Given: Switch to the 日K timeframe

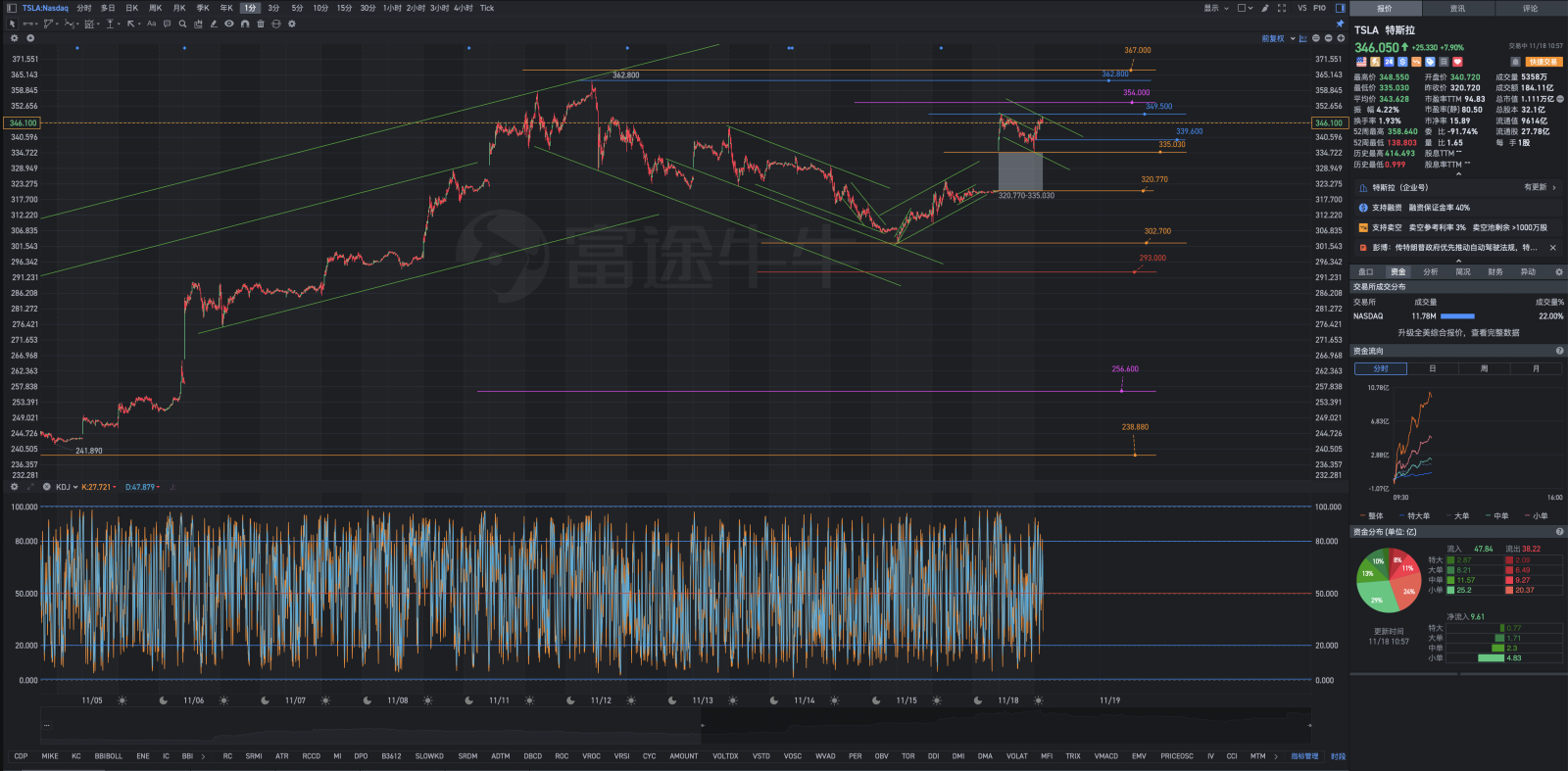Looking at the screenshot, I should click(x=131, y=8).
